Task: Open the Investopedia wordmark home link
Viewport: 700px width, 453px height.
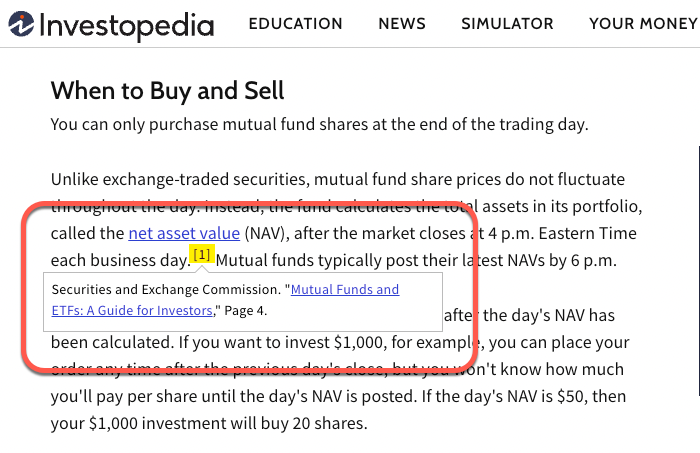Action: (126, 26)
